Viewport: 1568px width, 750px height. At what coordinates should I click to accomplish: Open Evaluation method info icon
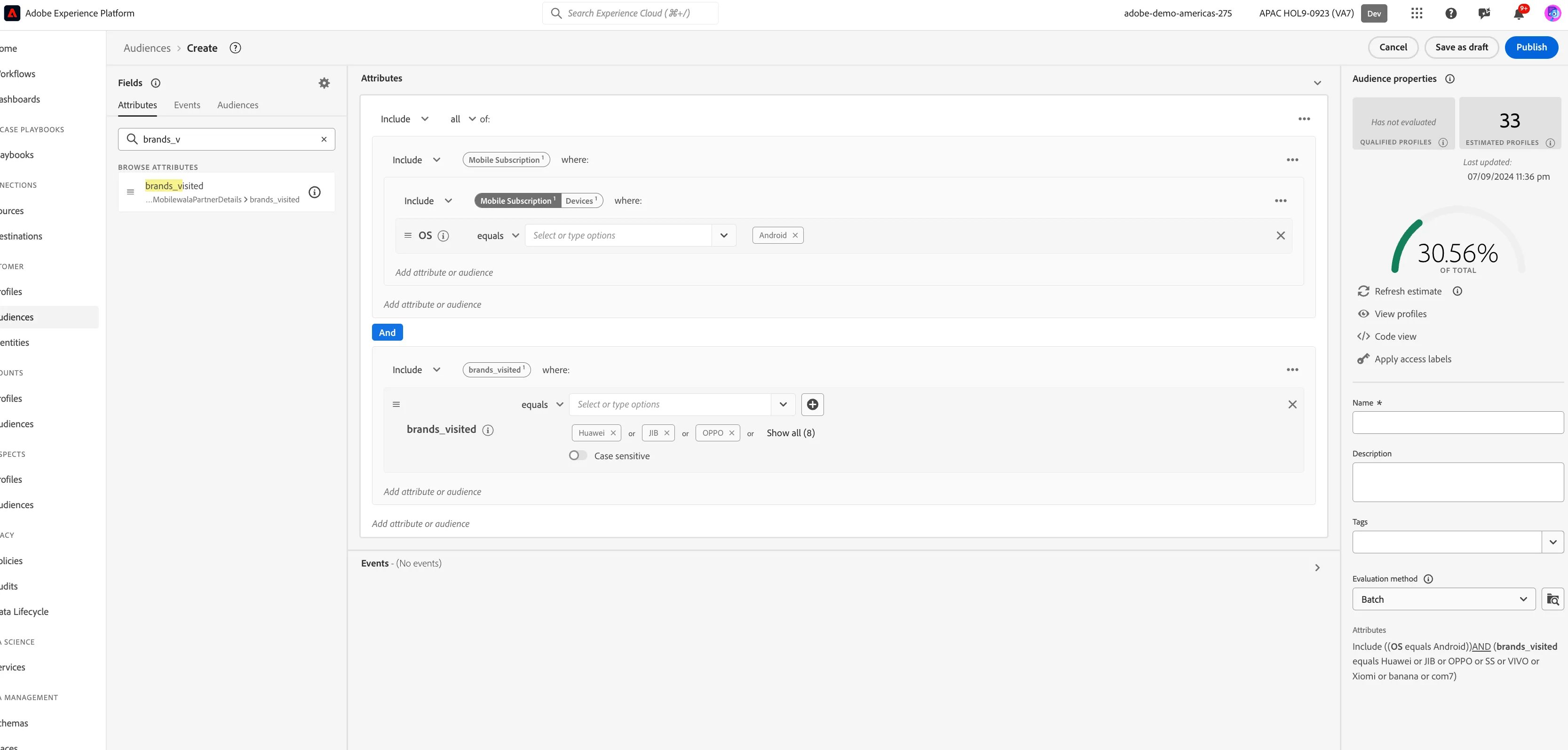1428,579
